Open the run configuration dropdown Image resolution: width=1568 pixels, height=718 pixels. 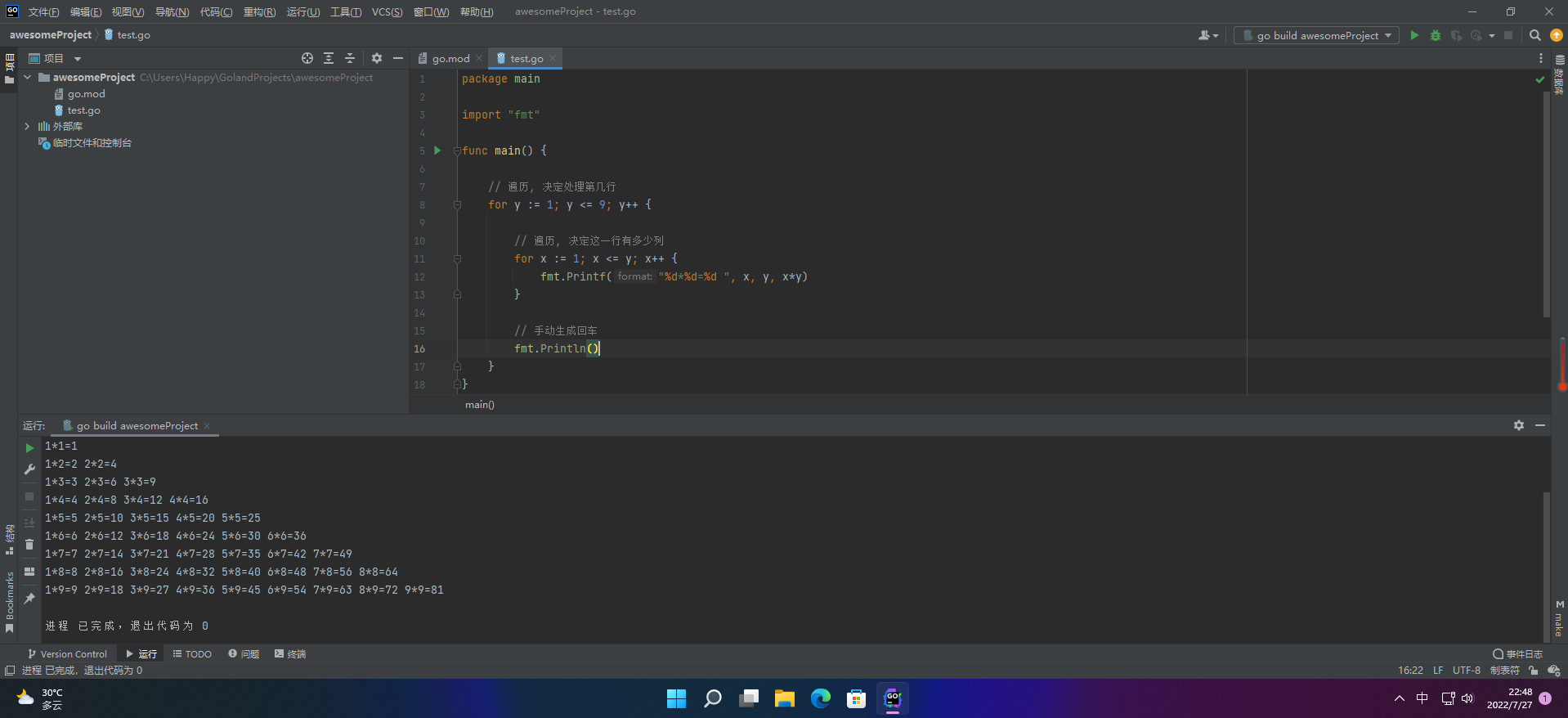[1316, 35]
